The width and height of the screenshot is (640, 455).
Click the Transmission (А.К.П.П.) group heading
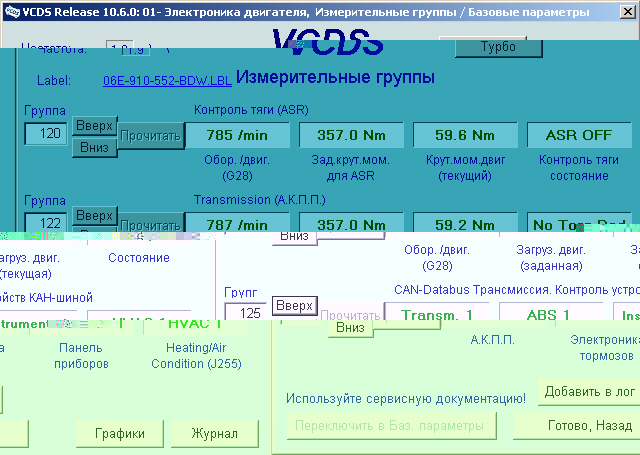tap(260, 200)
